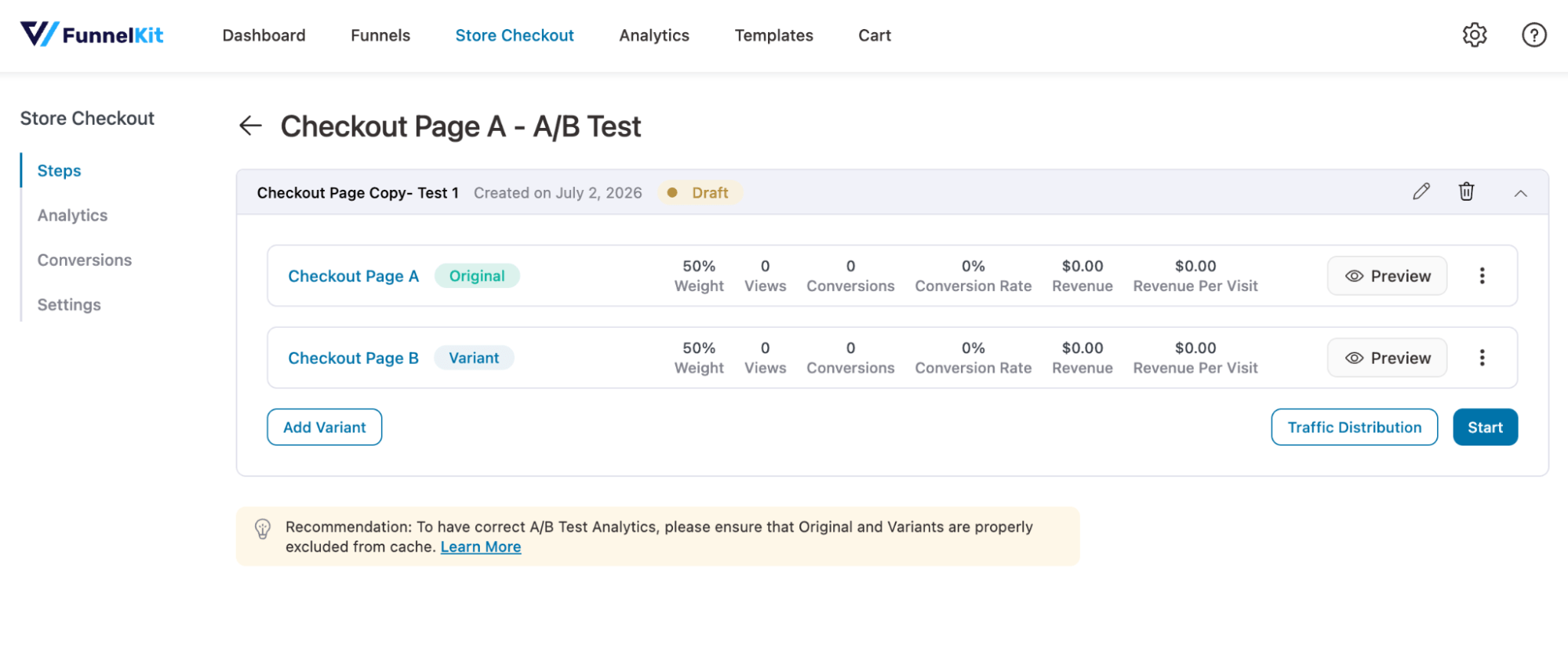Viewport: 1568px width, 655px height.
Task: Click the 'Checkout Page A - A/B Test' heading
Action: [x=460, y=126]
